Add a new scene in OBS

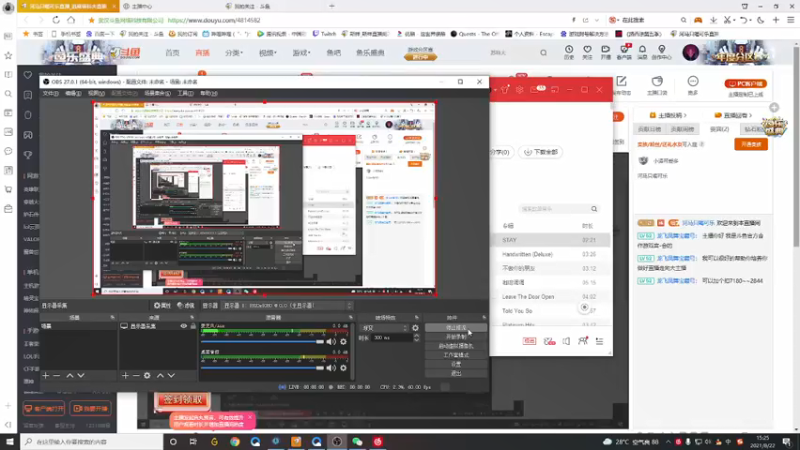click(x=45, y=376)
